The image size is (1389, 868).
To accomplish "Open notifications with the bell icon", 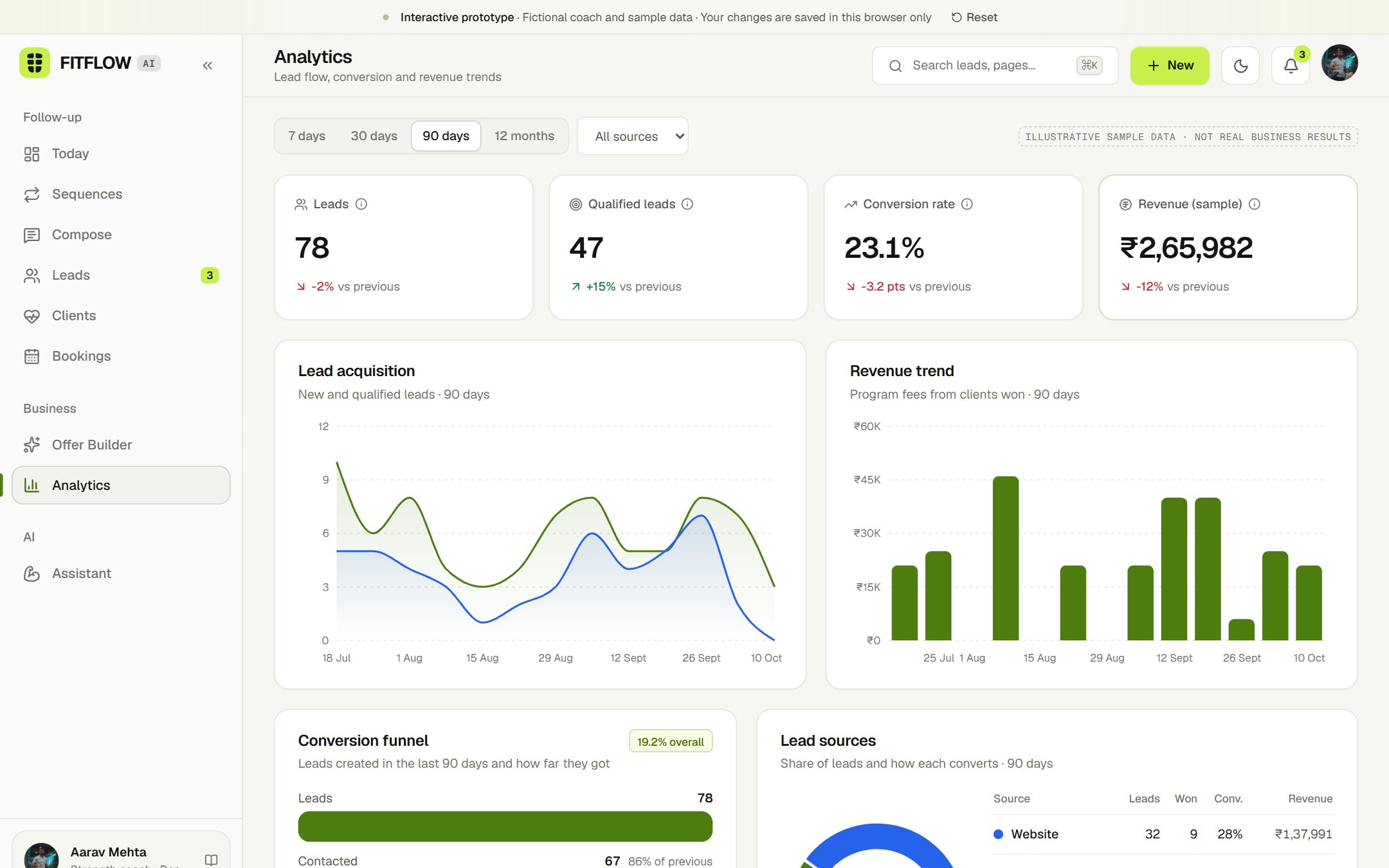I will (x=1291, y=66).
